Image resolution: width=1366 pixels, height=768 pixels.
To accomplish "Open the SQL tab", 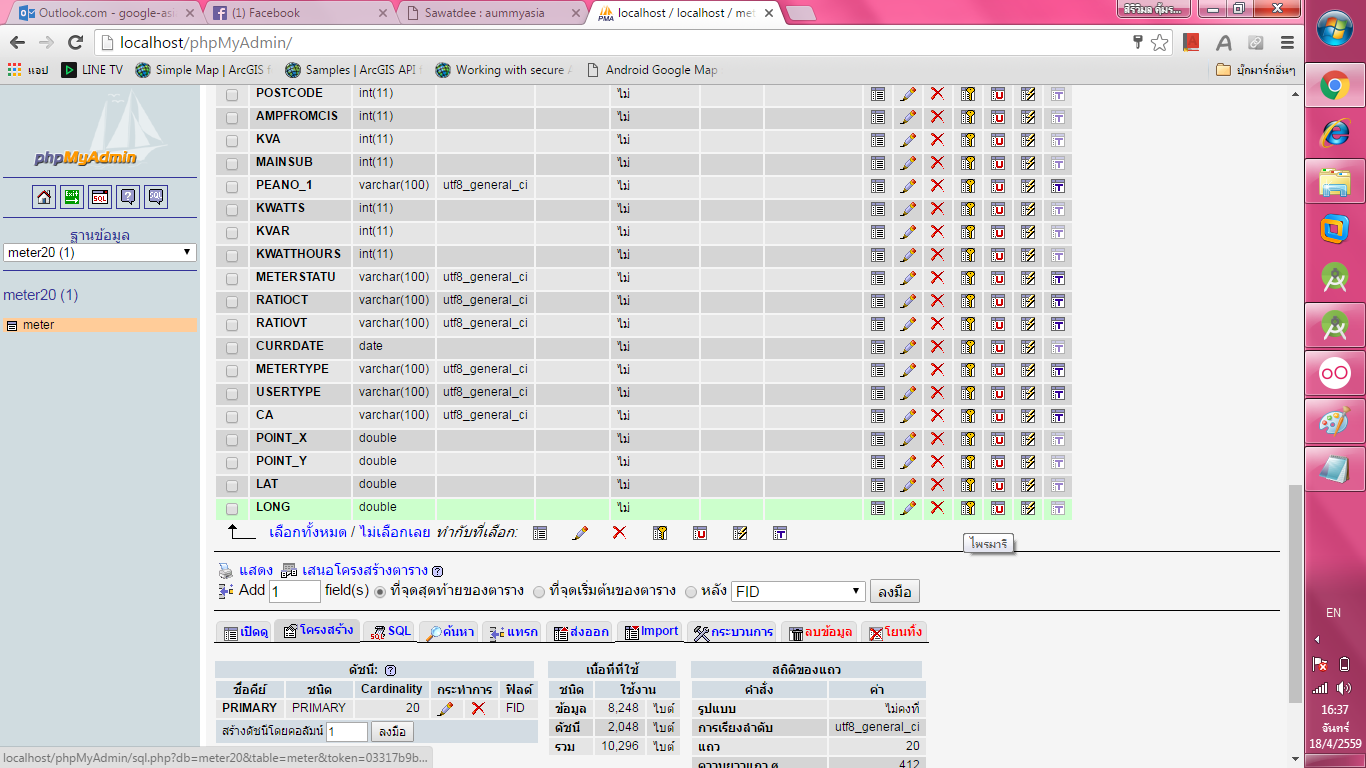I will pos(389,632).
